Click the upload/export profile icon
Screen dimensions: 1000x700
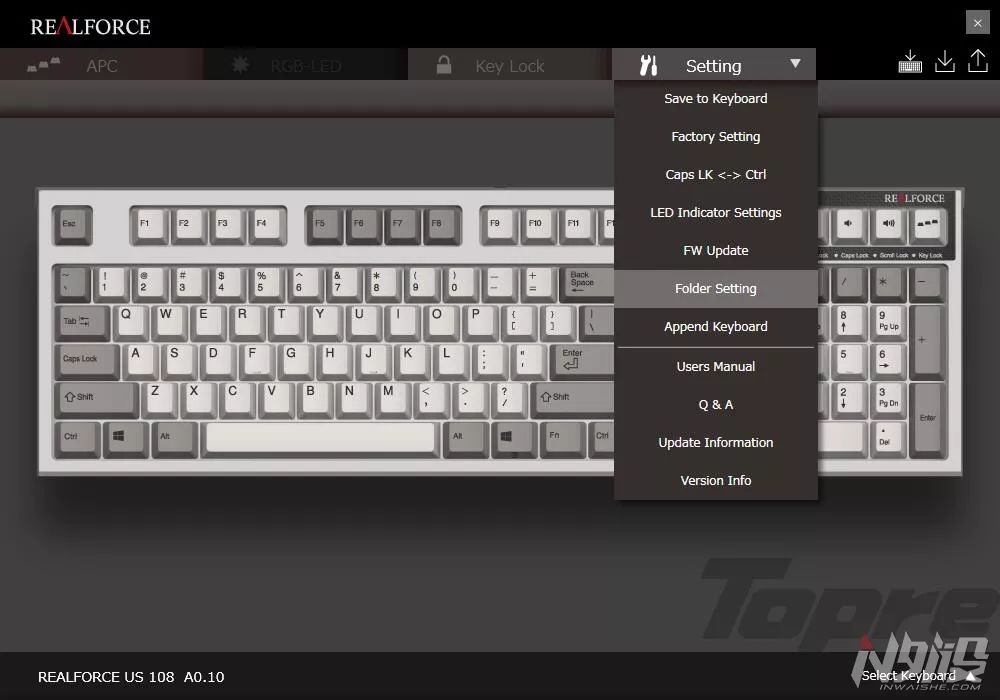(978, 61)
